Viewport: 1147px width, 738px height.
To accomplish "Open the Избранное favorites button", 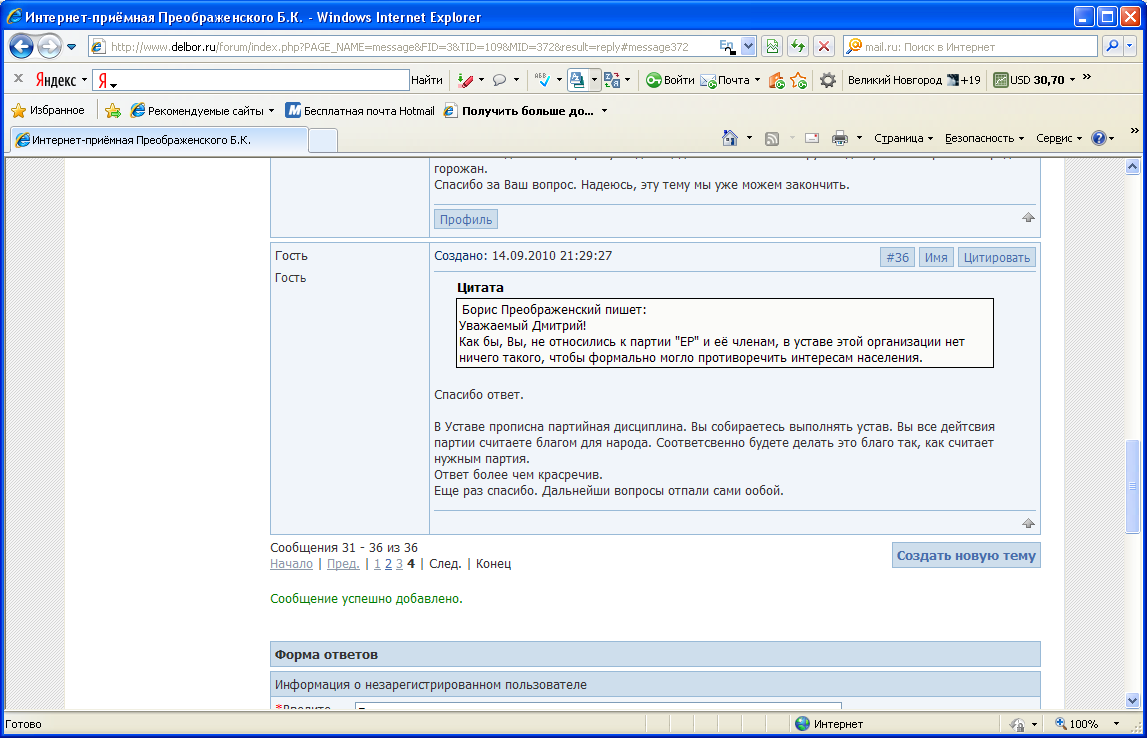I will pos(48,110).
